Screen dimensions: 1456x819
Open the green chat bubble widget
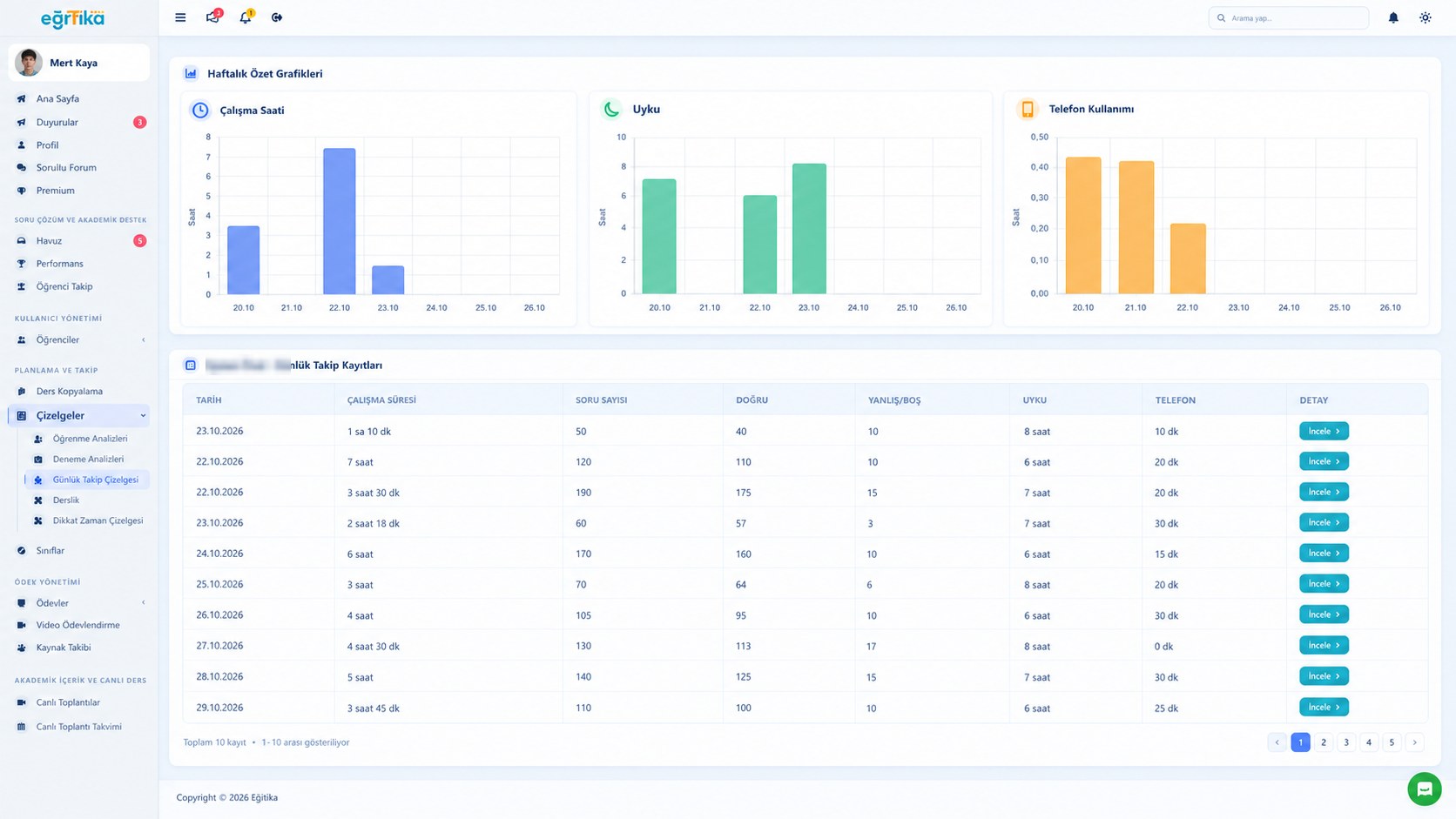(x=1425, y=789)
